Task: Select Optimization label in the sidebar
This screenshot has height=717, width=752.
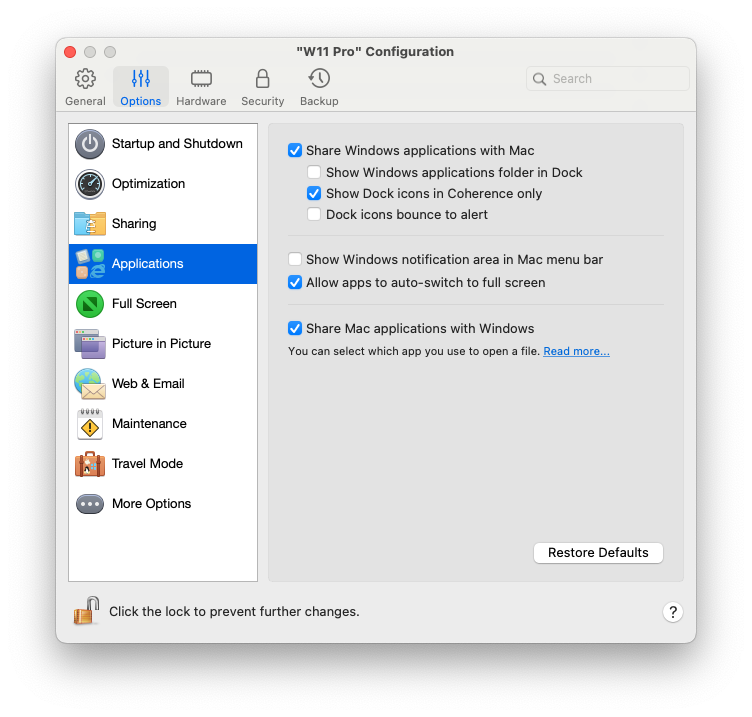Action: pyautogui.click(x=148, y=184)
